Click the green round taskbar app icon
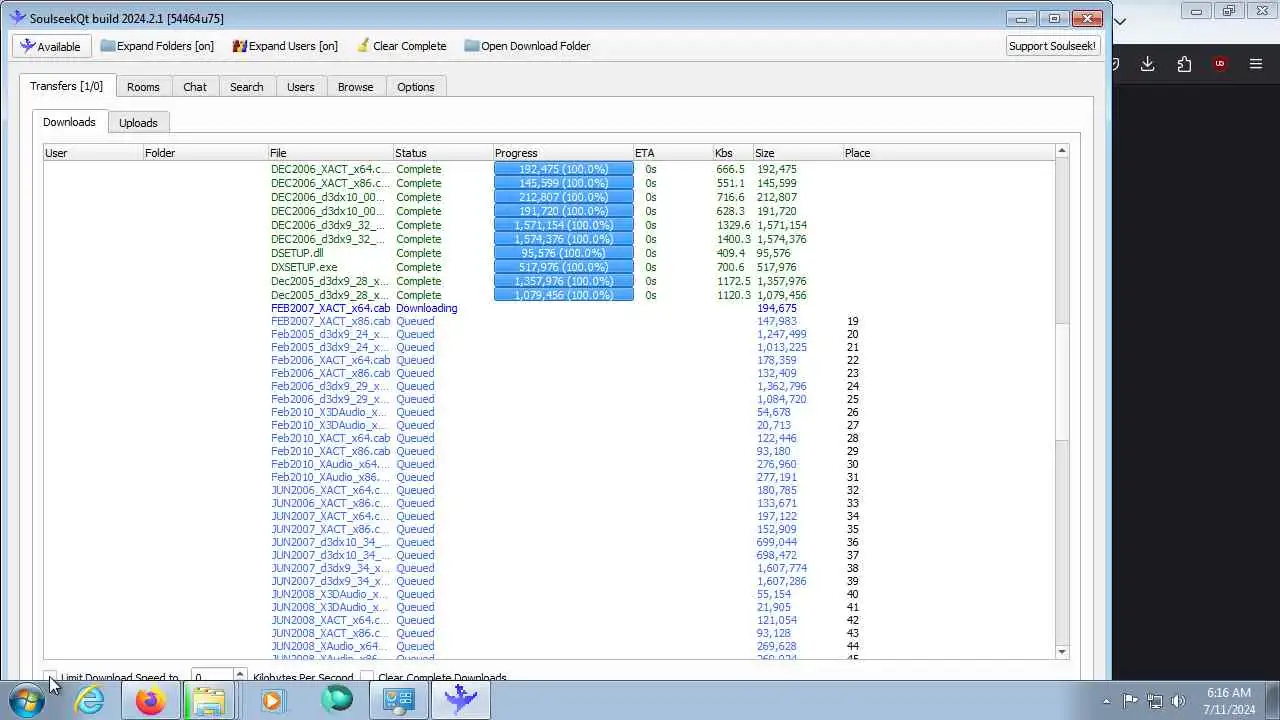1280x720 pixels. tap(336, 700)
